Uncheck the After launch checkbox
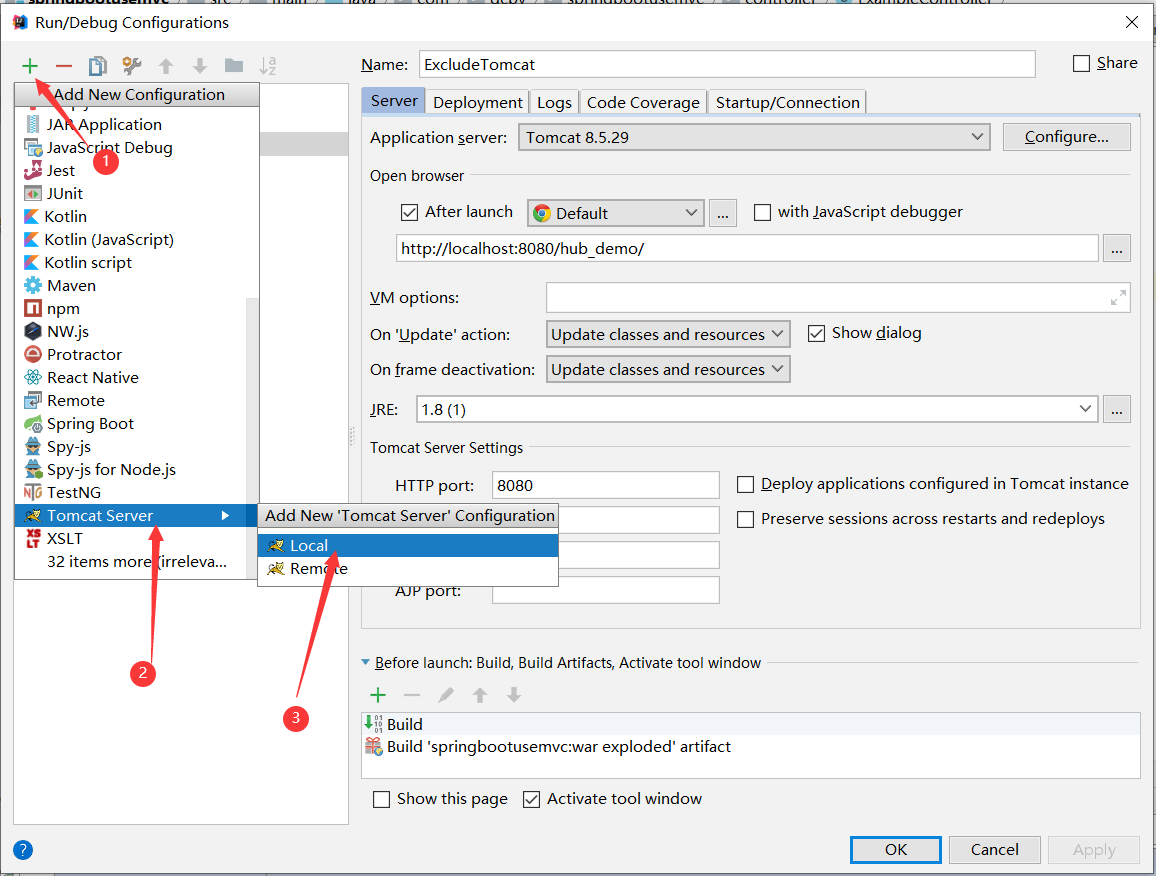The width and height of the screenshot is (1156, 876). point(409,212)
